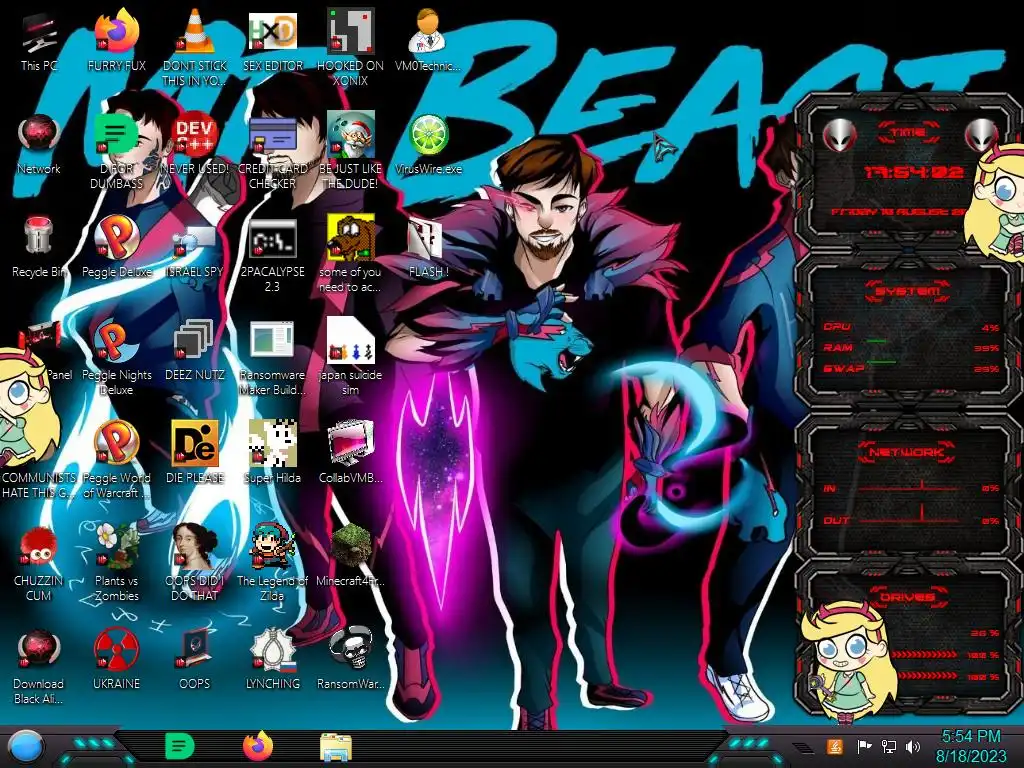Click the OUT traffic row in NETWORK widget
The height and width of the screenshot is (768, 1024).
(910, 520)
